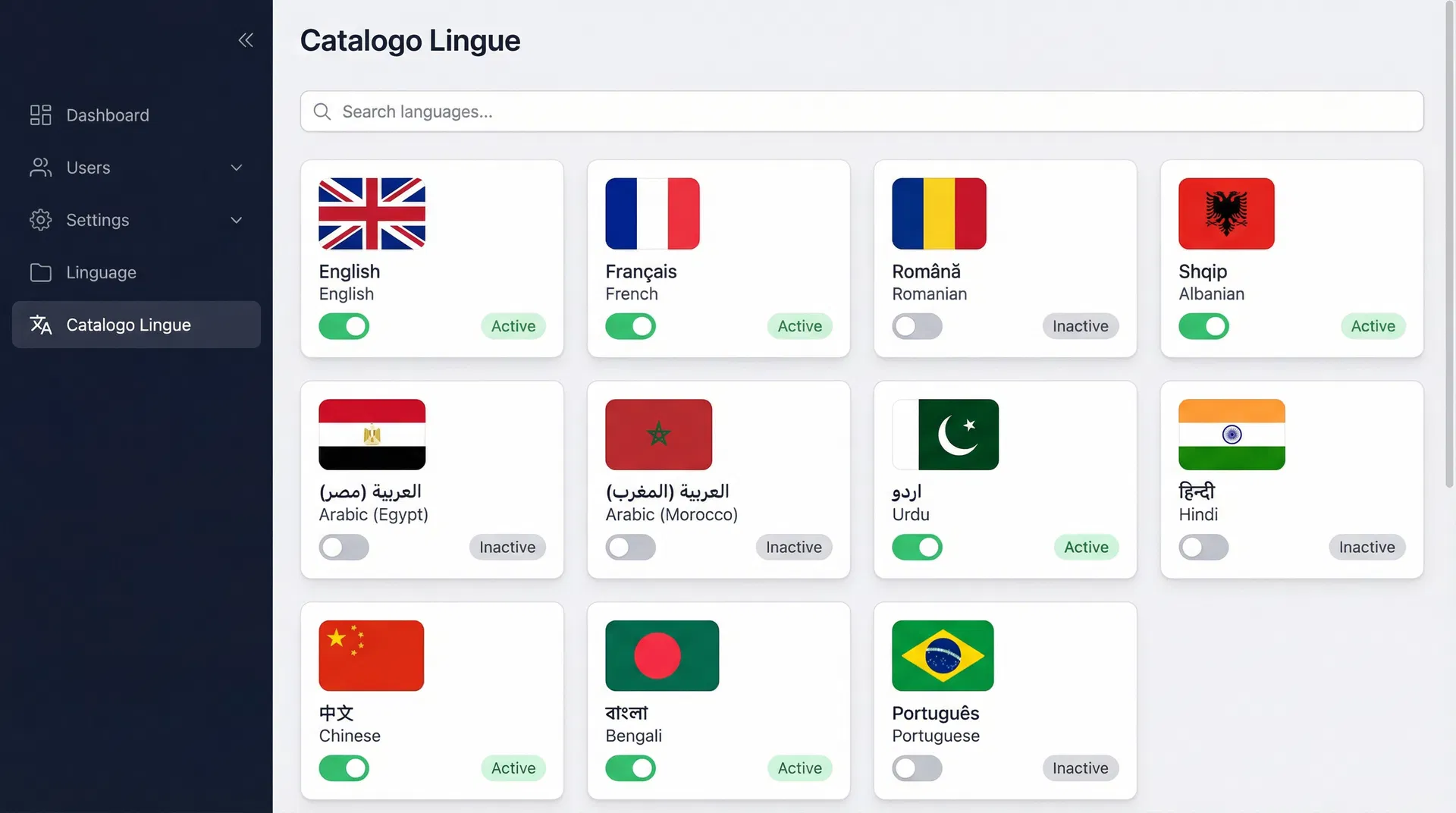Click the British flag on the English card
The image size is (1456, 813).
(x=371, y=213)
